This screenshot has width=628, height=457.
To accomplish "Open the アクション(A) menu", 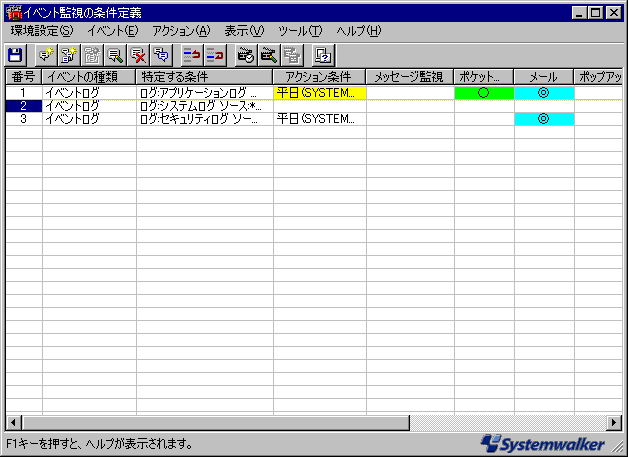I will click(x=181, y=31).
